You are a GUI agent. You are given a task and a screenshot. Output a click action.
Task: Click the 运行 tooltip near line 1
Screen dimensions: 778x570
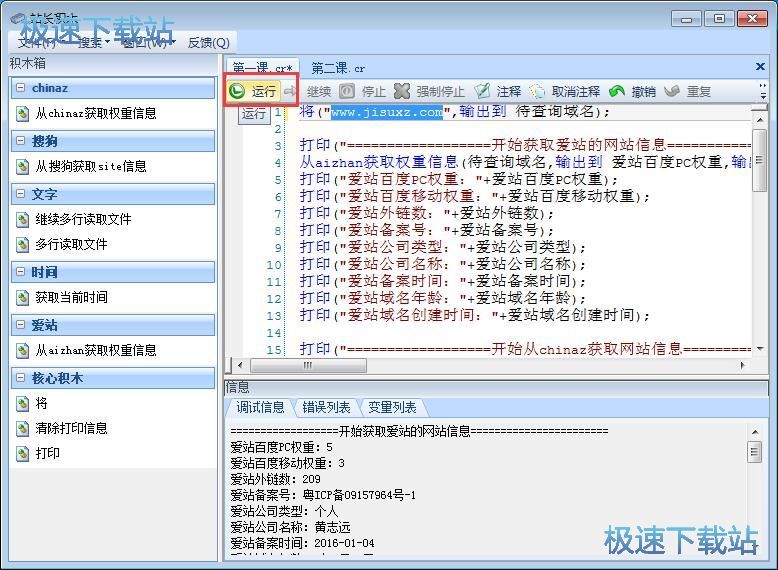click(x=254, y=114)
